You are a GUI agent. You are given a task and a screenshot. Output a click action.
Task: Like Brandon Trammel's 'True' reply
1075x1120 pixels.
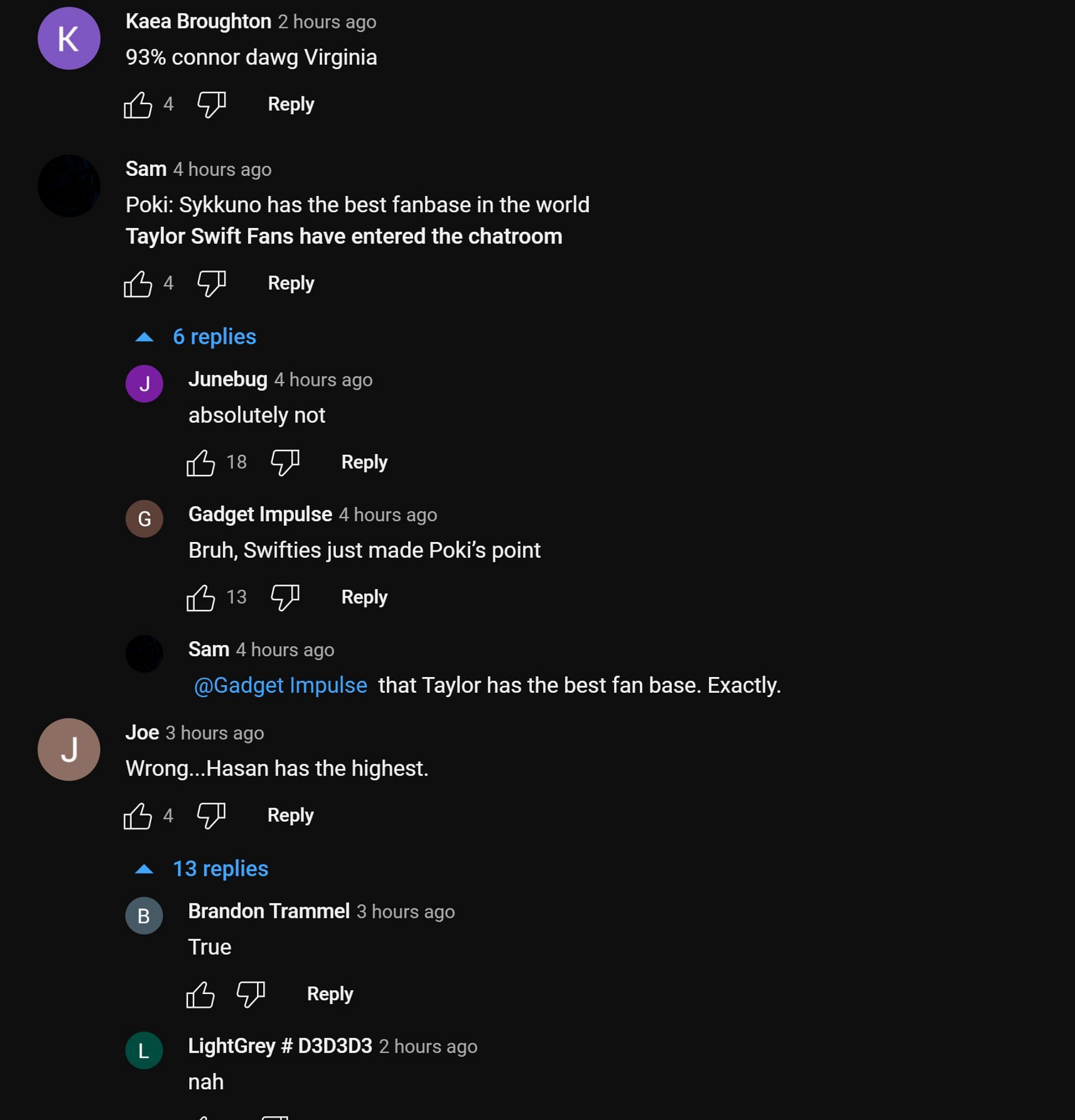coord(200,995)
